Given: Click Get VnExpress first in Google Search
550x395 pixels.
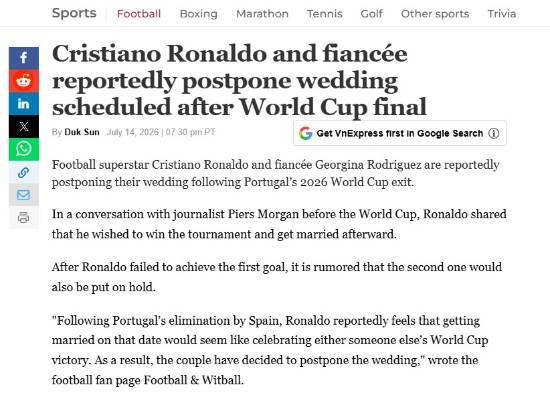Looking at the screenshot, I should coord(400,133).
